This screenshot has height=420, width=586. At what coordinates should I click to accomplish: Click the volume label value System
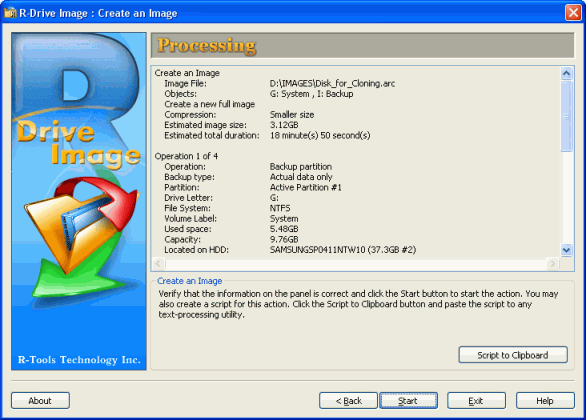284,219
